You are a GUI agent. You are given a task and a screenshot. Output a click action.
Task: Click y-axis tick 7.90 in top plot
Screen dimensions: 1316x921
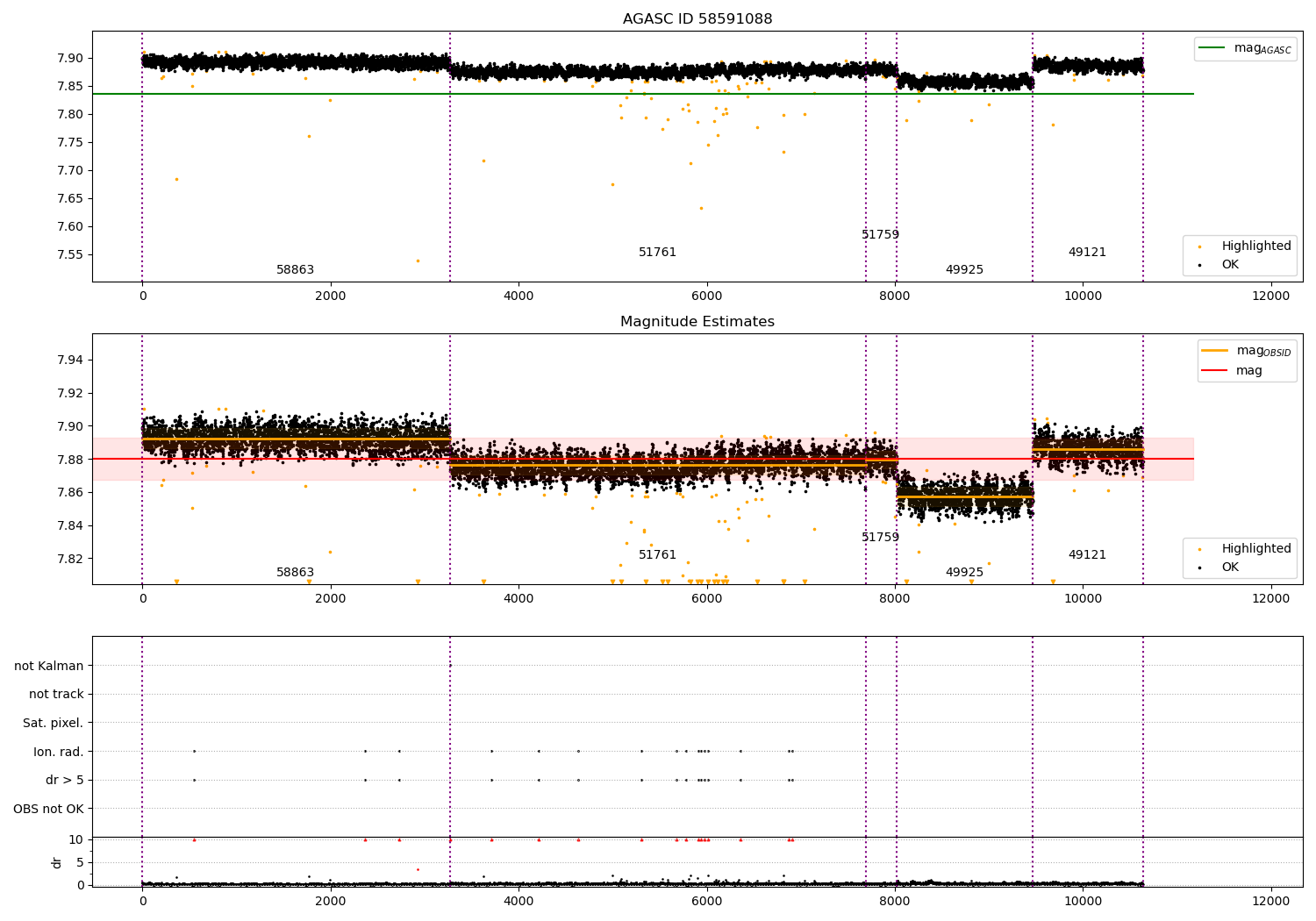tap(70, 59)
